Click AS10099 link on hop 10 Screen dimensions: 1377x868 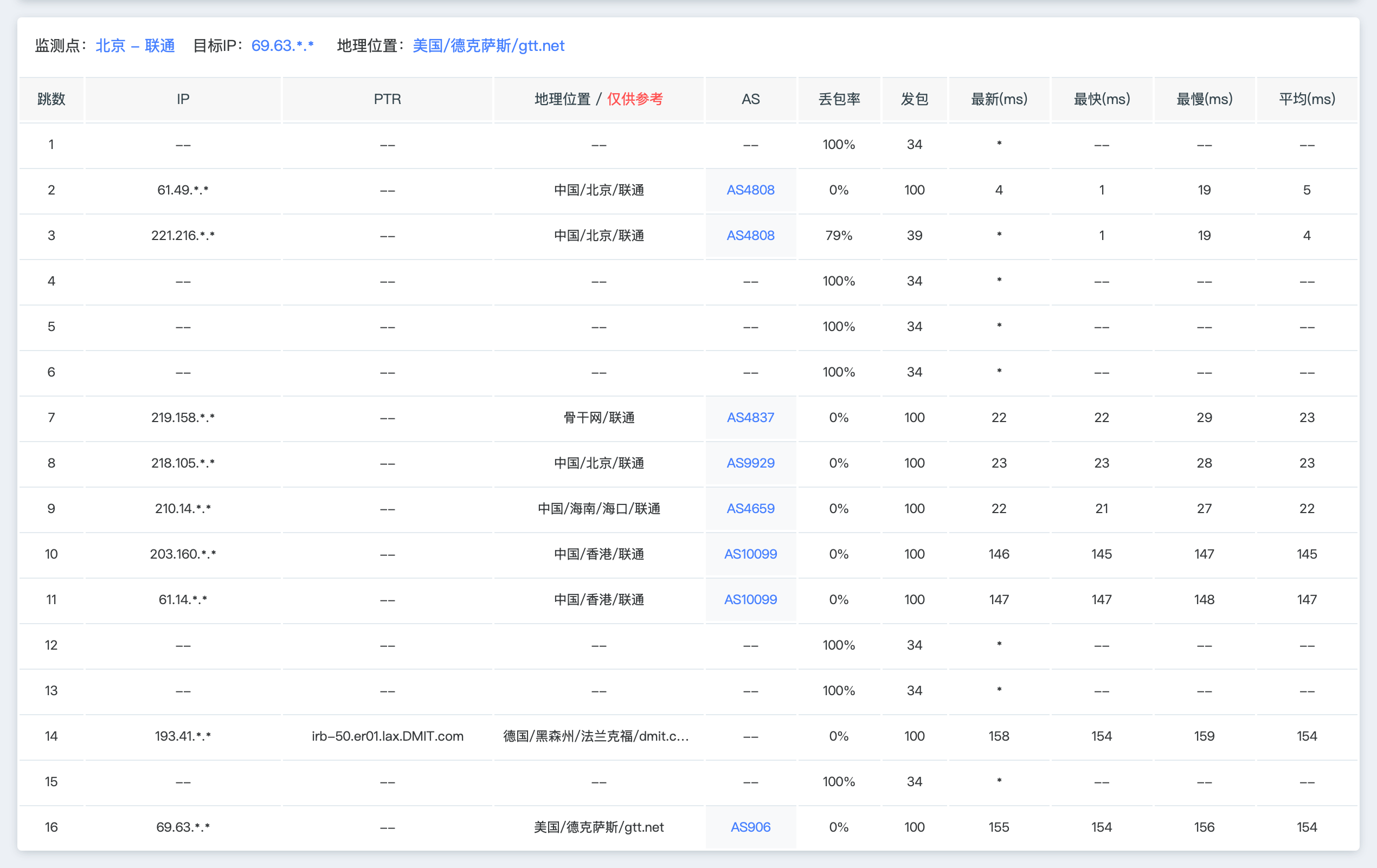[x=751, y=554]
